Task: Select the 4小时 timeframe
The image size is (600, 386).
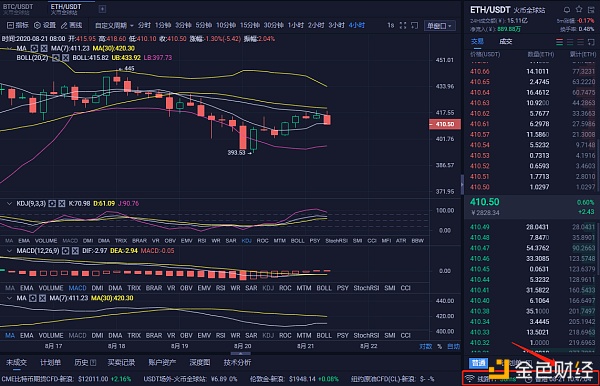Action: pos(357,25)
